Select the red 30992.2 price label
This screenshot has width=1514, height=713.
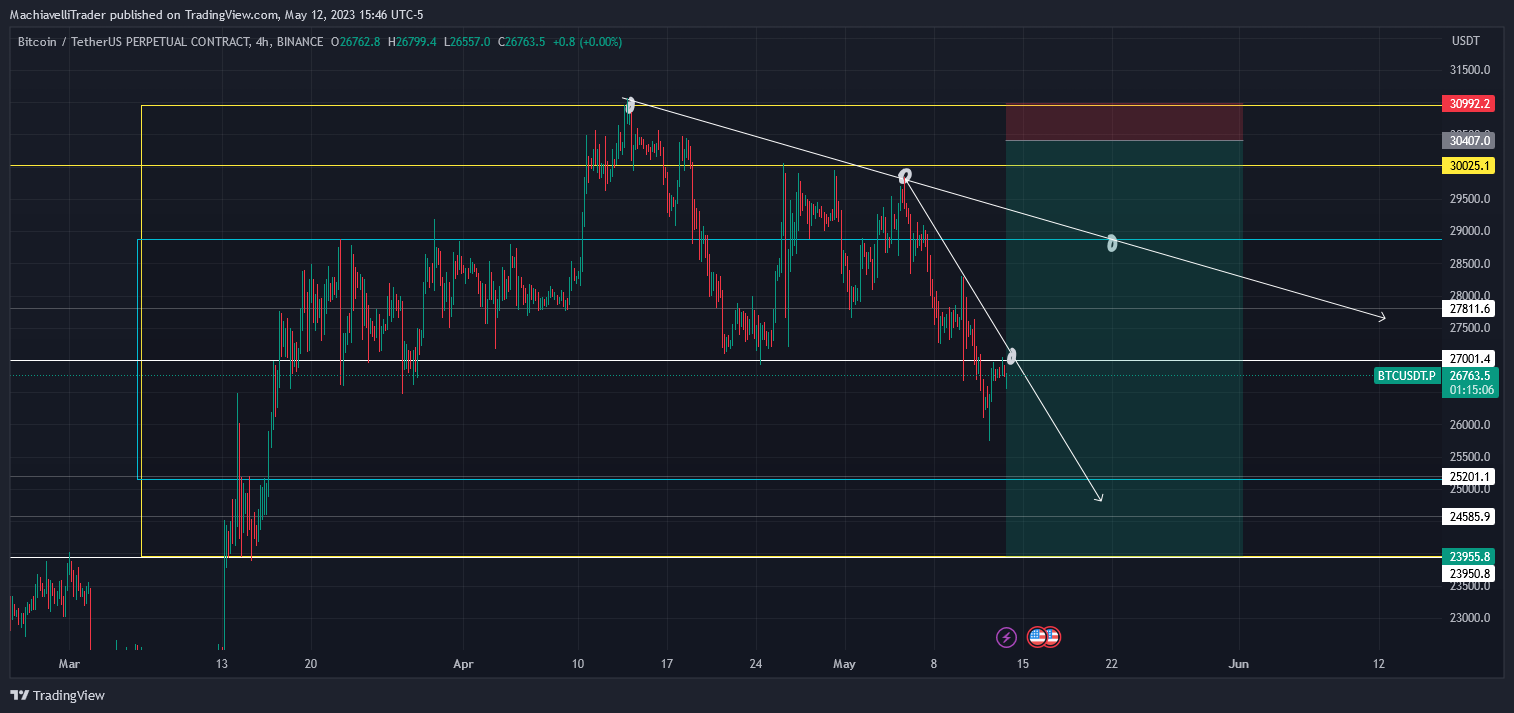point(1469,104)
